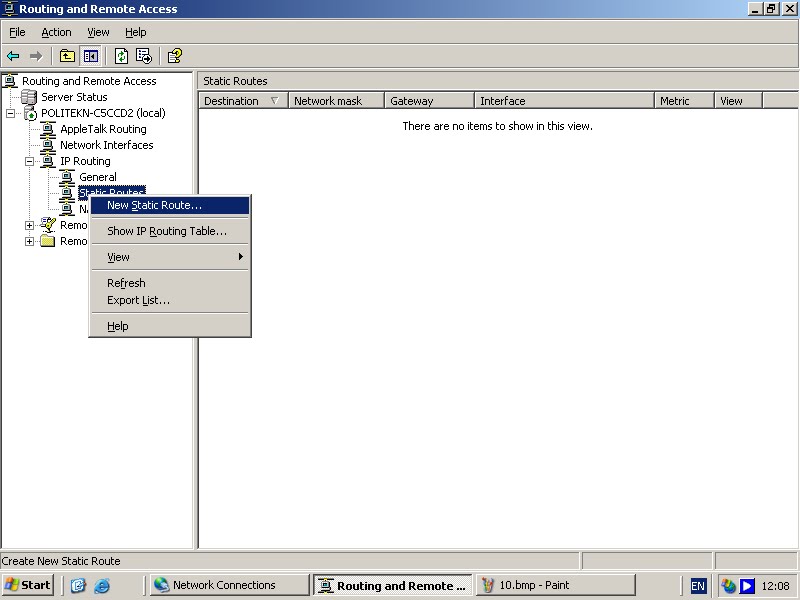The height and width of the screenshot is (600, 800).
Task: Click the colorful system tray icon
Action: (729, 586)
